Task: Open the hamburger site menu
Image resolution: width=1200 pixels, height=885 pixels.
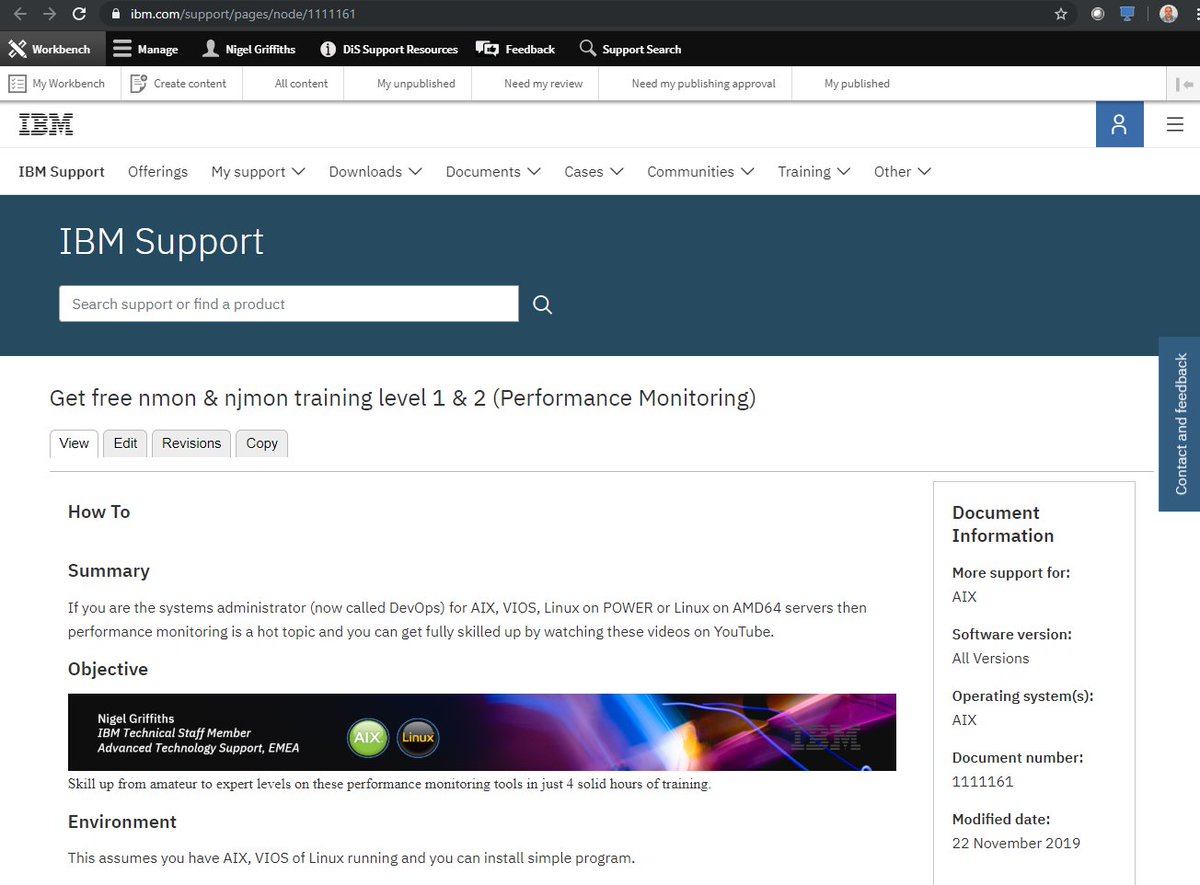Action: [1175, 125]
